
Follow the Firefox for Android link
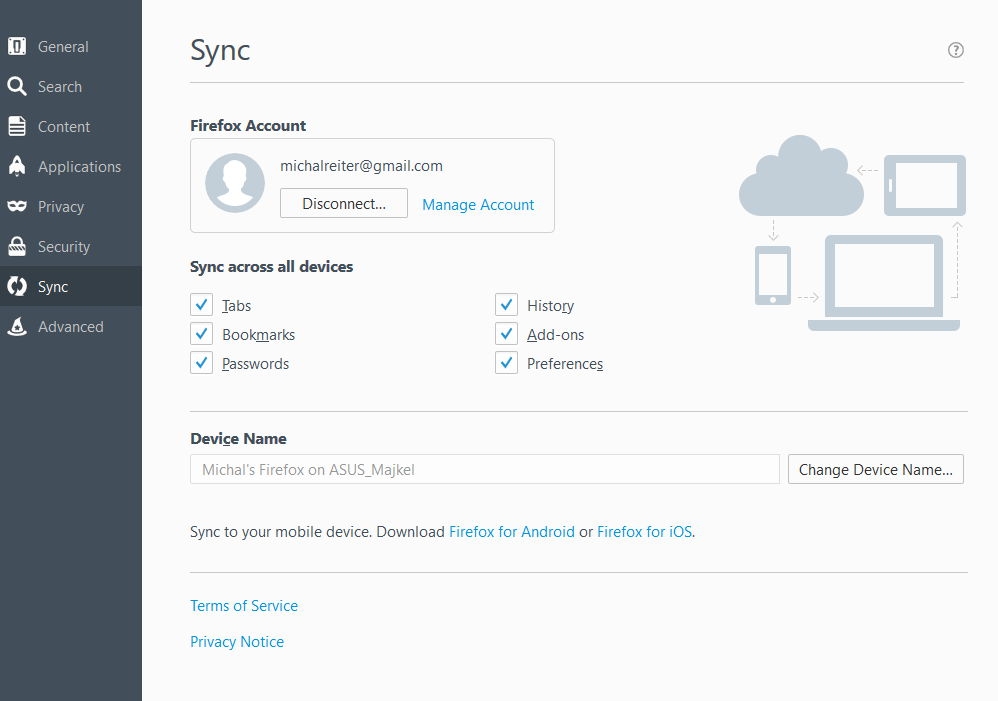click(511, 532)
